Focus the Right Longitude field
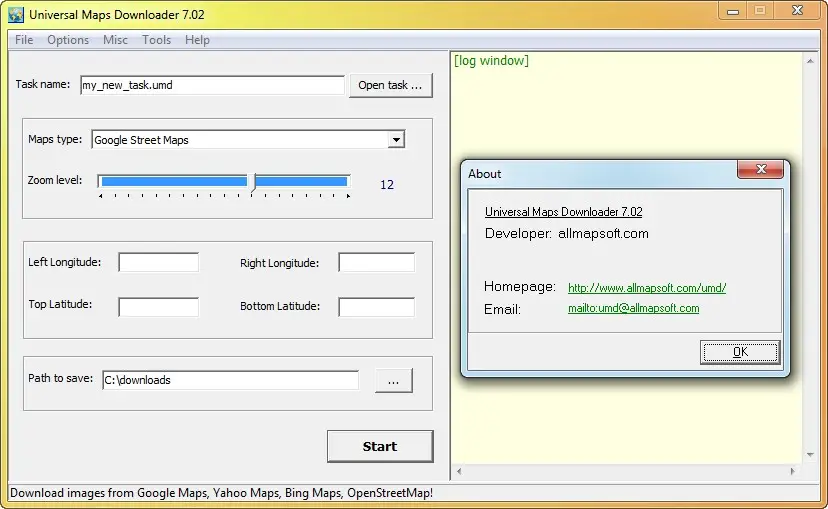The image size is (828, 509). point(377,262)
